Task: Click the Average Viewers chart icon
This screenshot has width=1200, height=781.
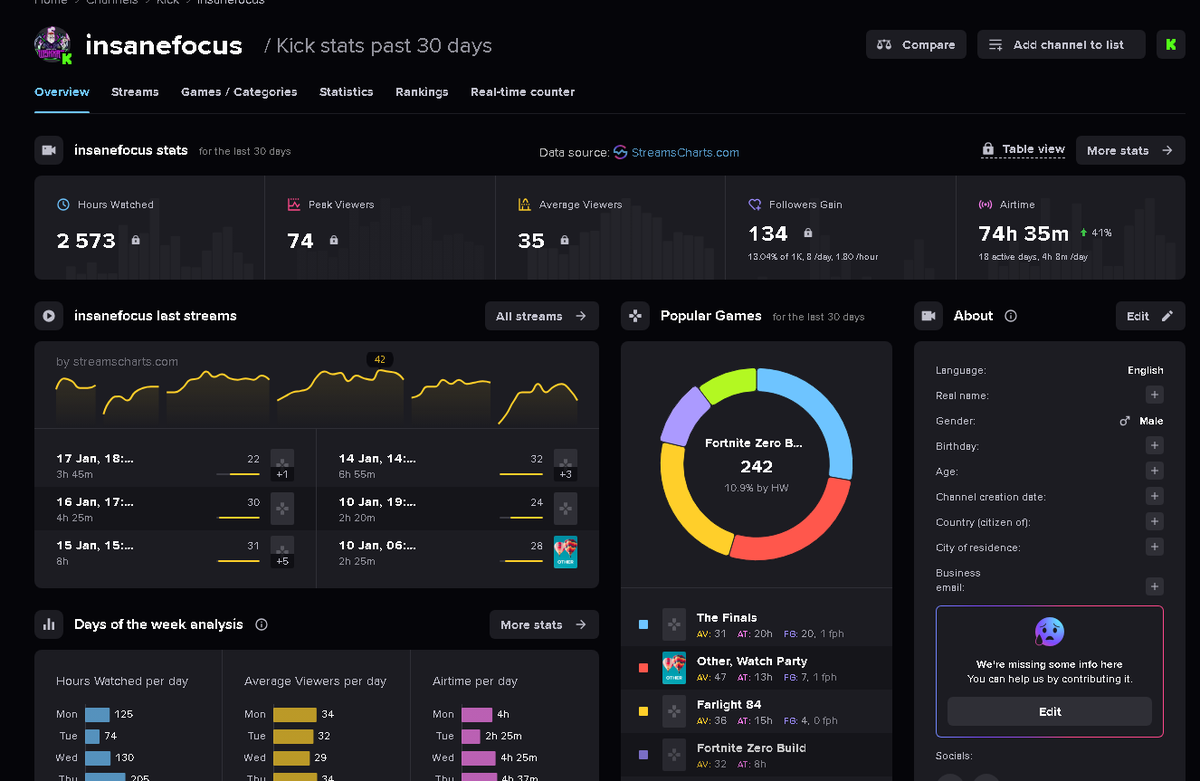Action: pyautogui.click(x=525, y=204)
